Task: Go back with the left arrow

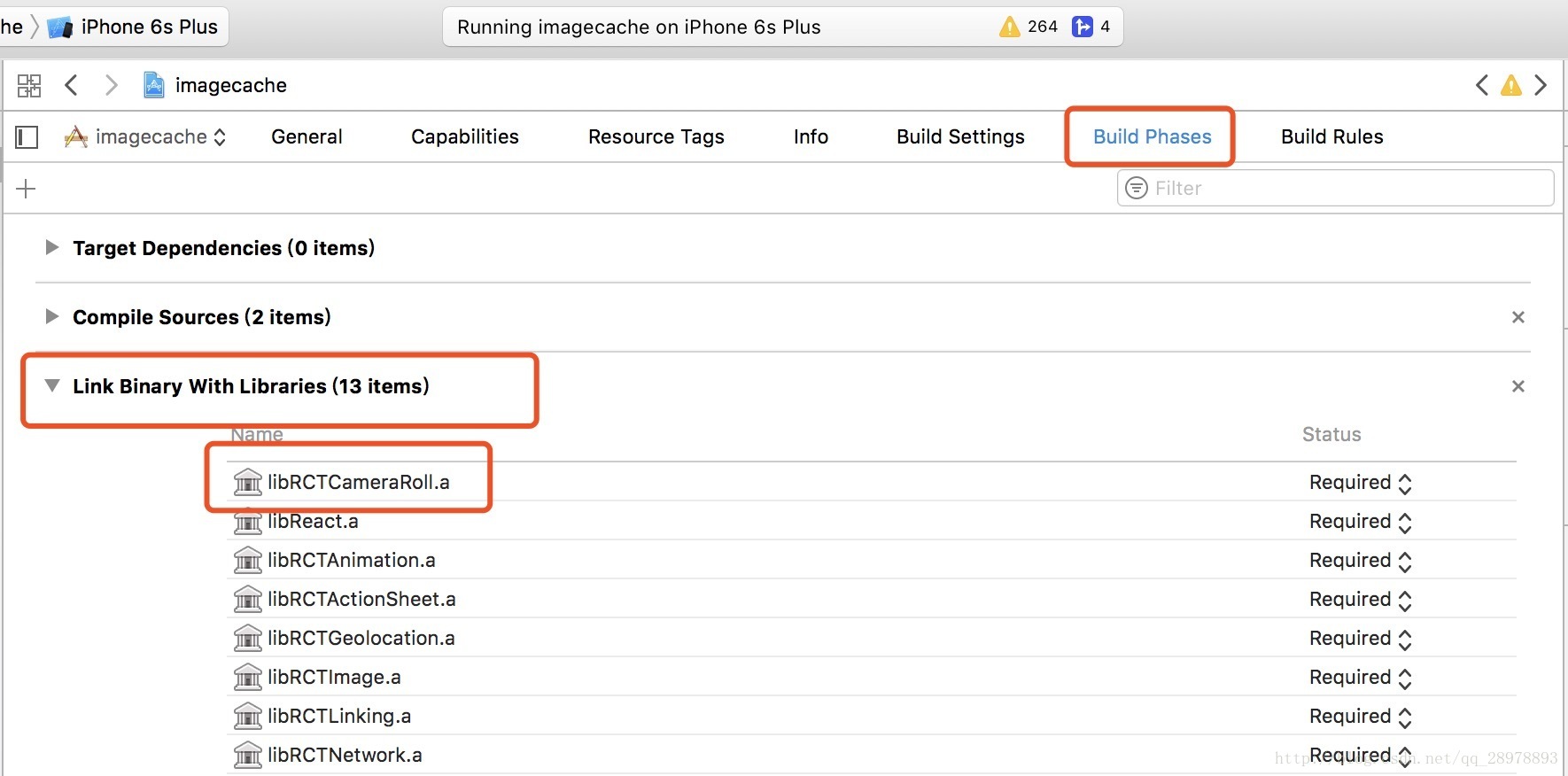Action: (71, 85)
